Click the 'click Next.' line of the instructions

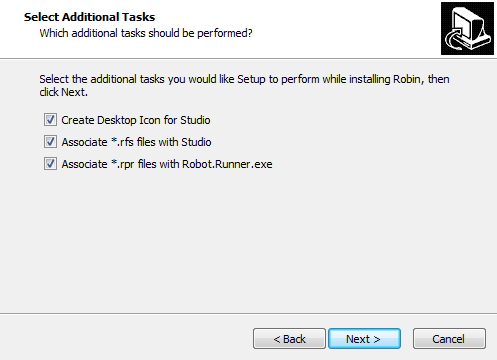pos(64,92)
